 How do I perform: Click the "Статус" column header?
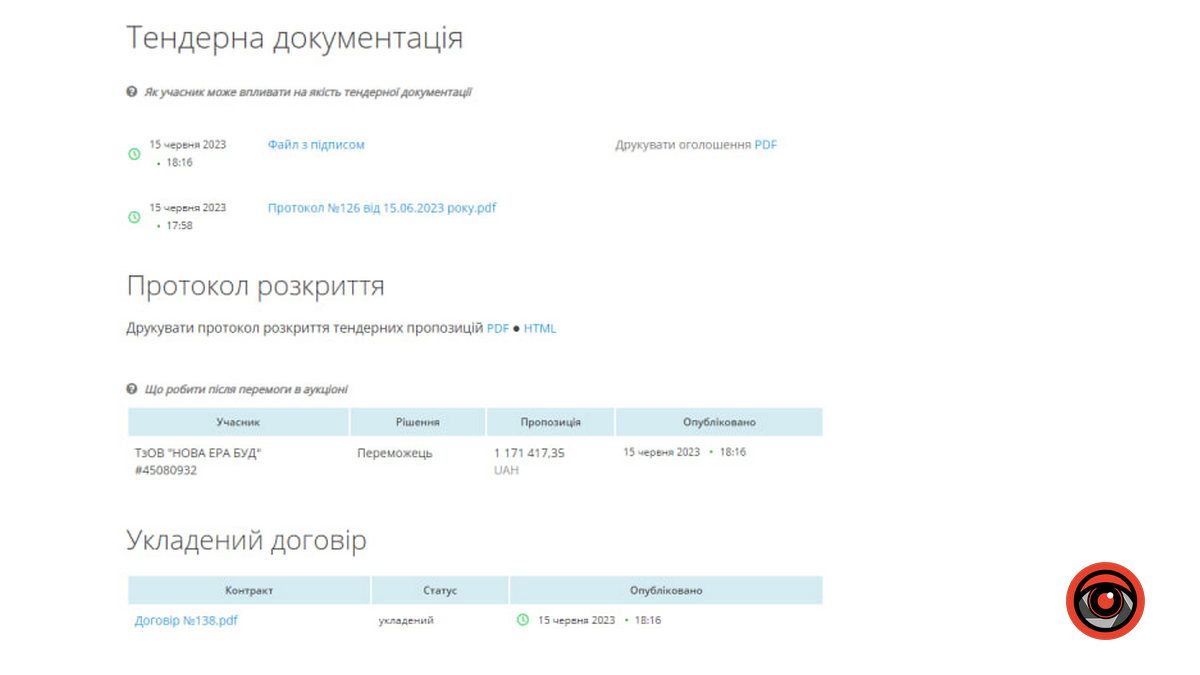click(x=440, y=590)
